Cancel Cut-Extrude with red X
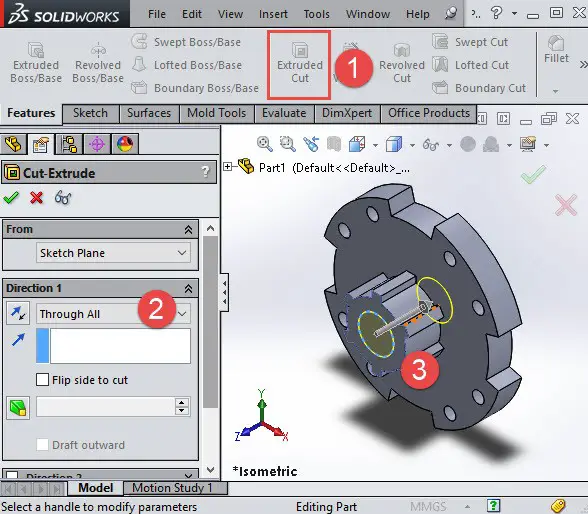588x514 pixels. click(x=36, y=197)
